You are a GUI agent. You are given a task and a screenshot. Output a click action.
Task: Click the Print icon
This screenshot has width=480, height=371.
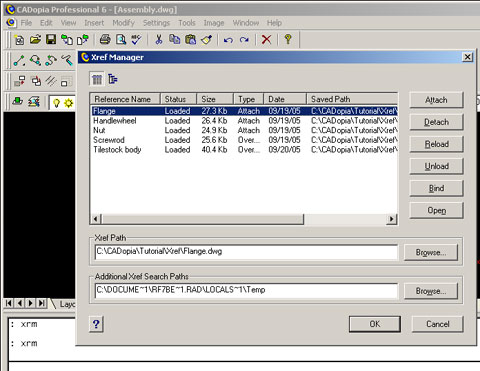click(x=105, y=40)
